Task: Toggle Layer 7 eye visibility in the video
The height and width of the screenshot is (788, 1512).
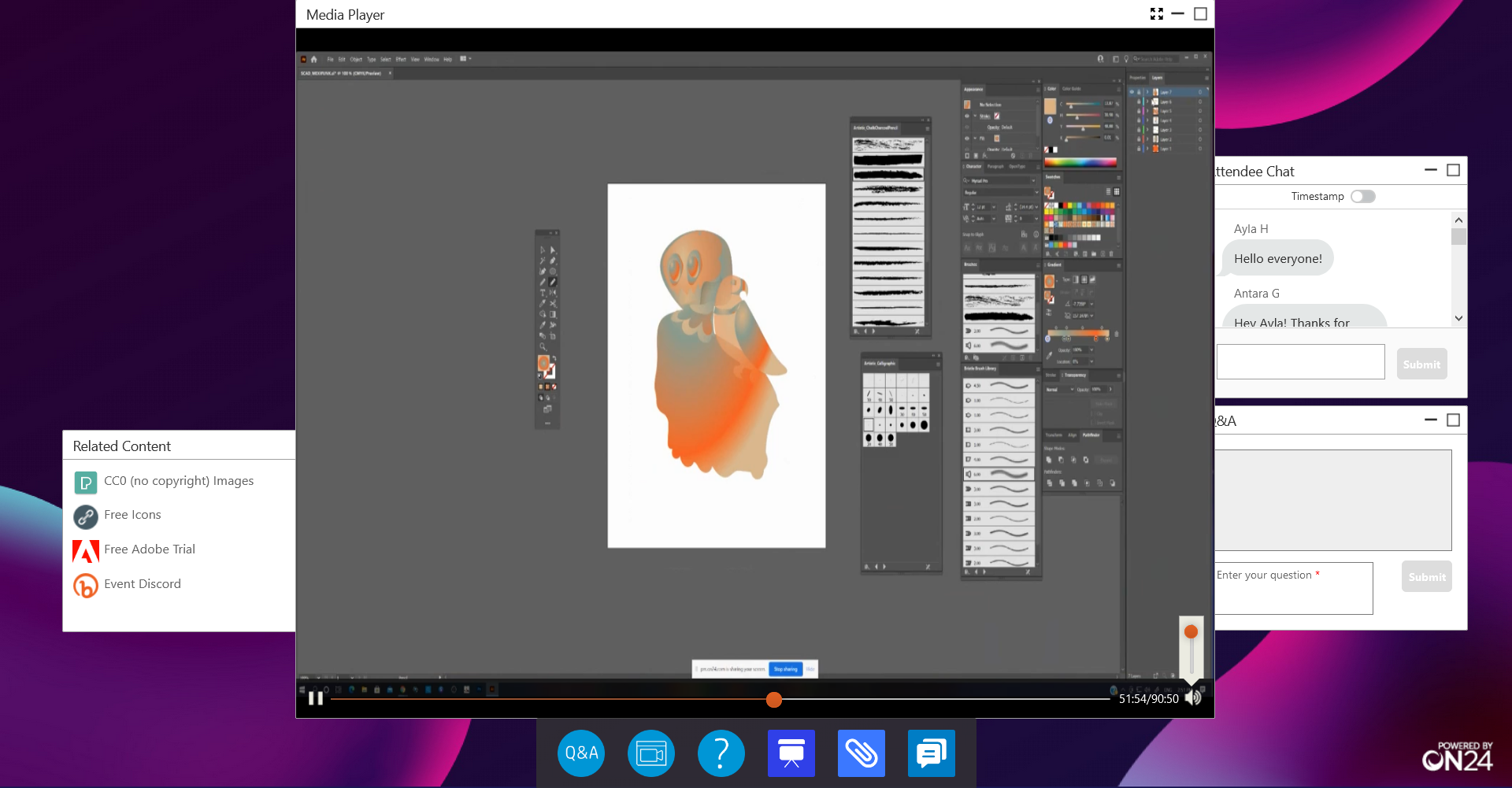Action: click(1132, 92)
